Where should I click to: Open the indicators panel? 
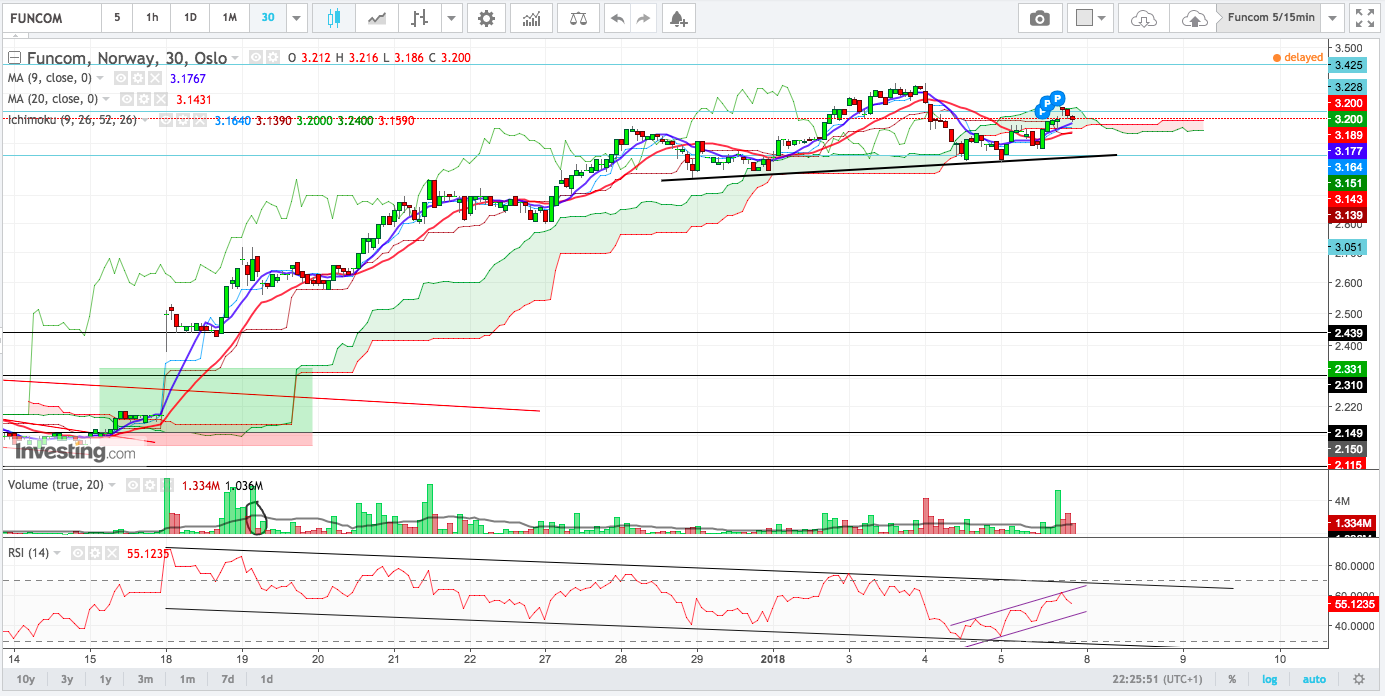tap(532, 18)
